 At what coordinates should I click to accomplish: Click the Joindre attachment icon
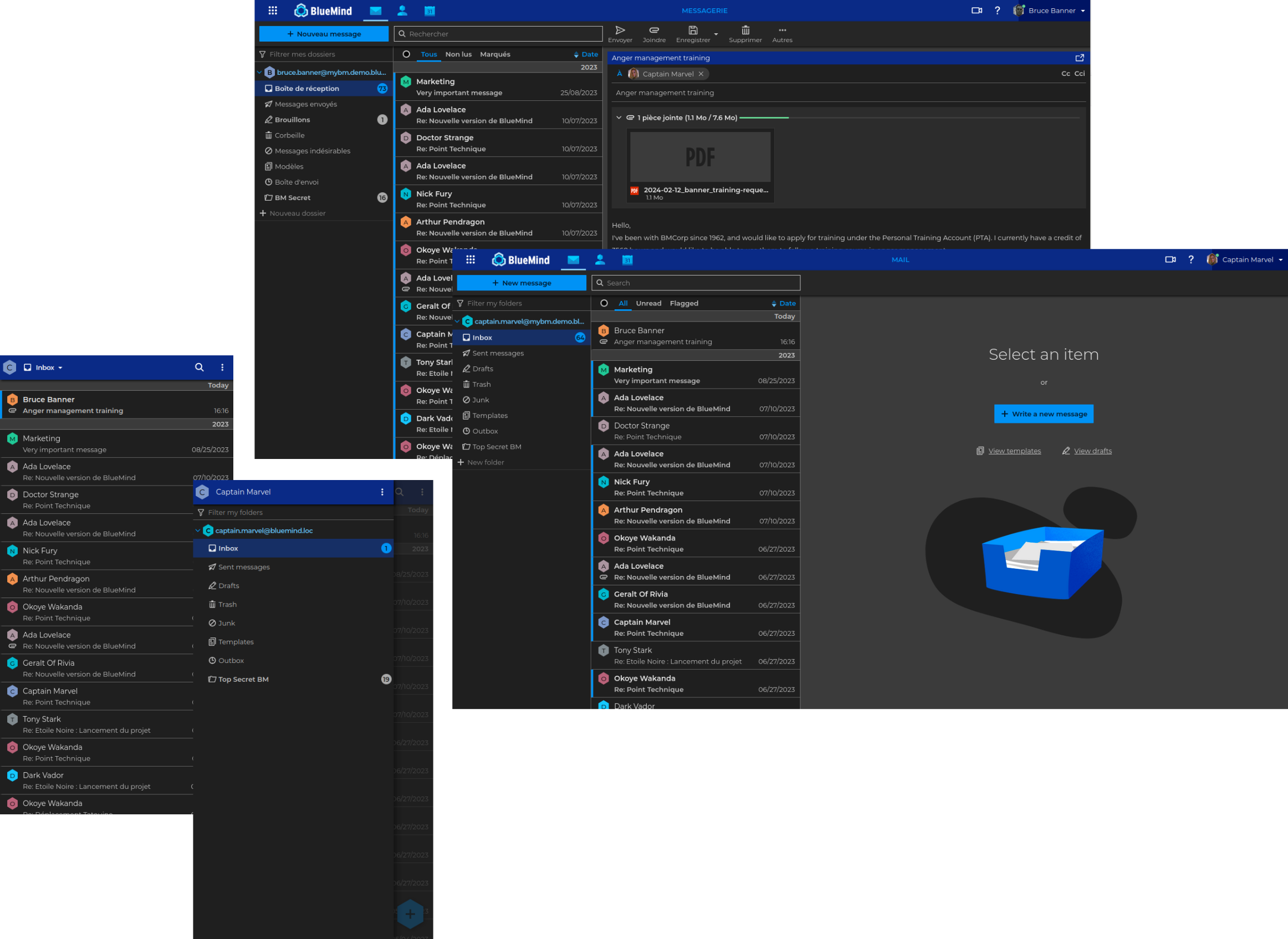pos(654,30)
